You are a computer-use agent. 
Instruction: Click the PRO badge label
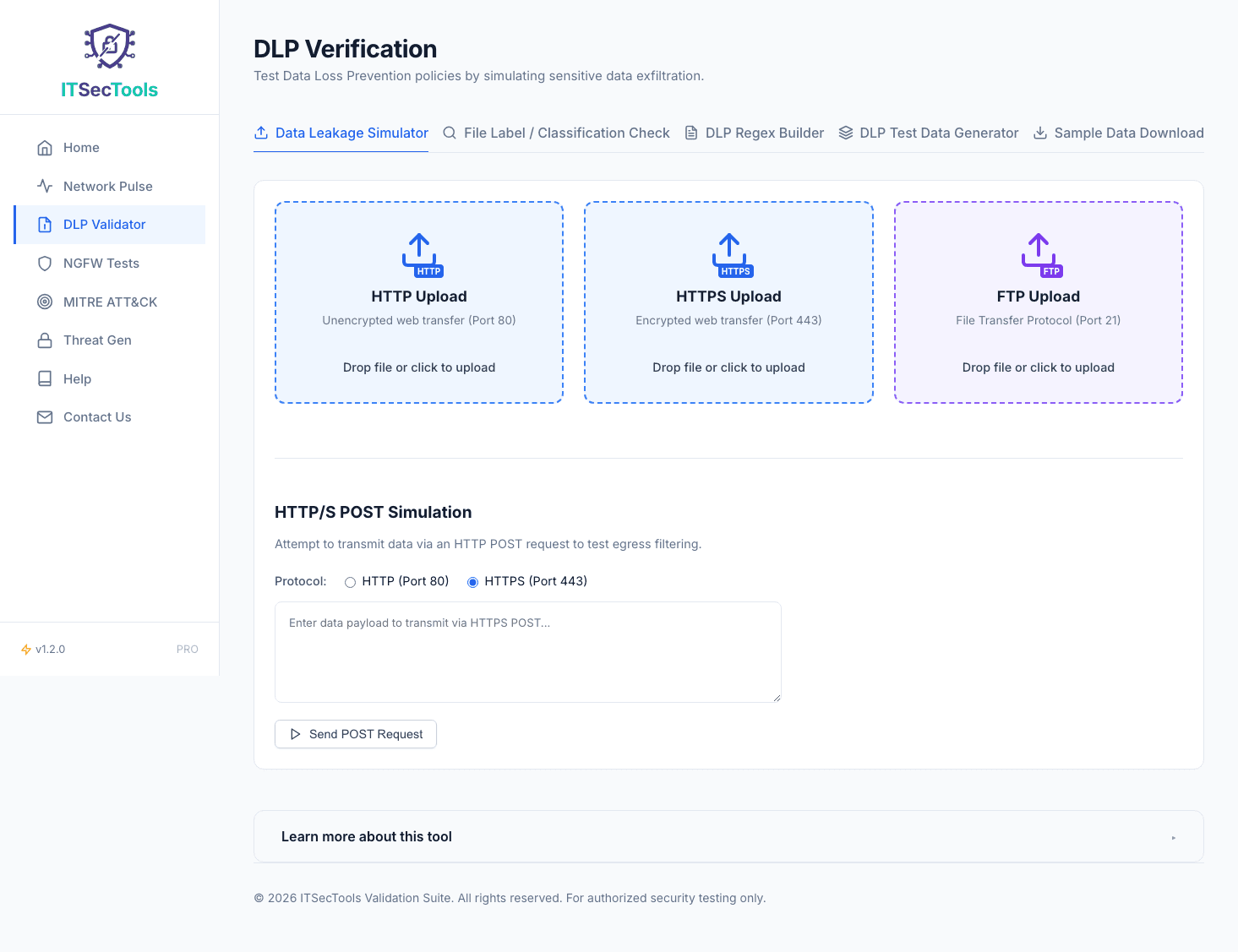pos(188,650)
